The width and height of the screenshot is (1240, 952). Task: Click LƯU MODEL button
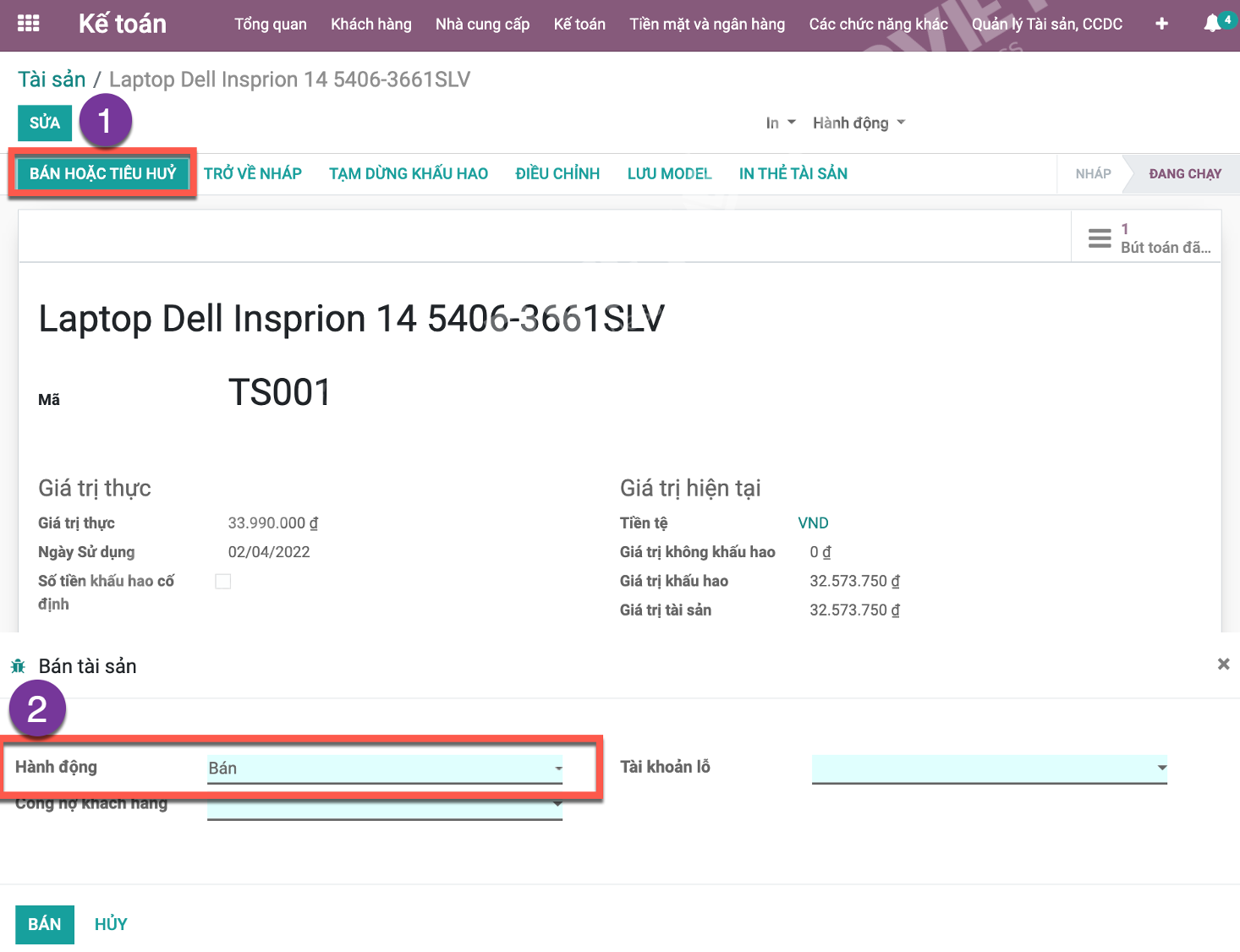pos(669,174)
